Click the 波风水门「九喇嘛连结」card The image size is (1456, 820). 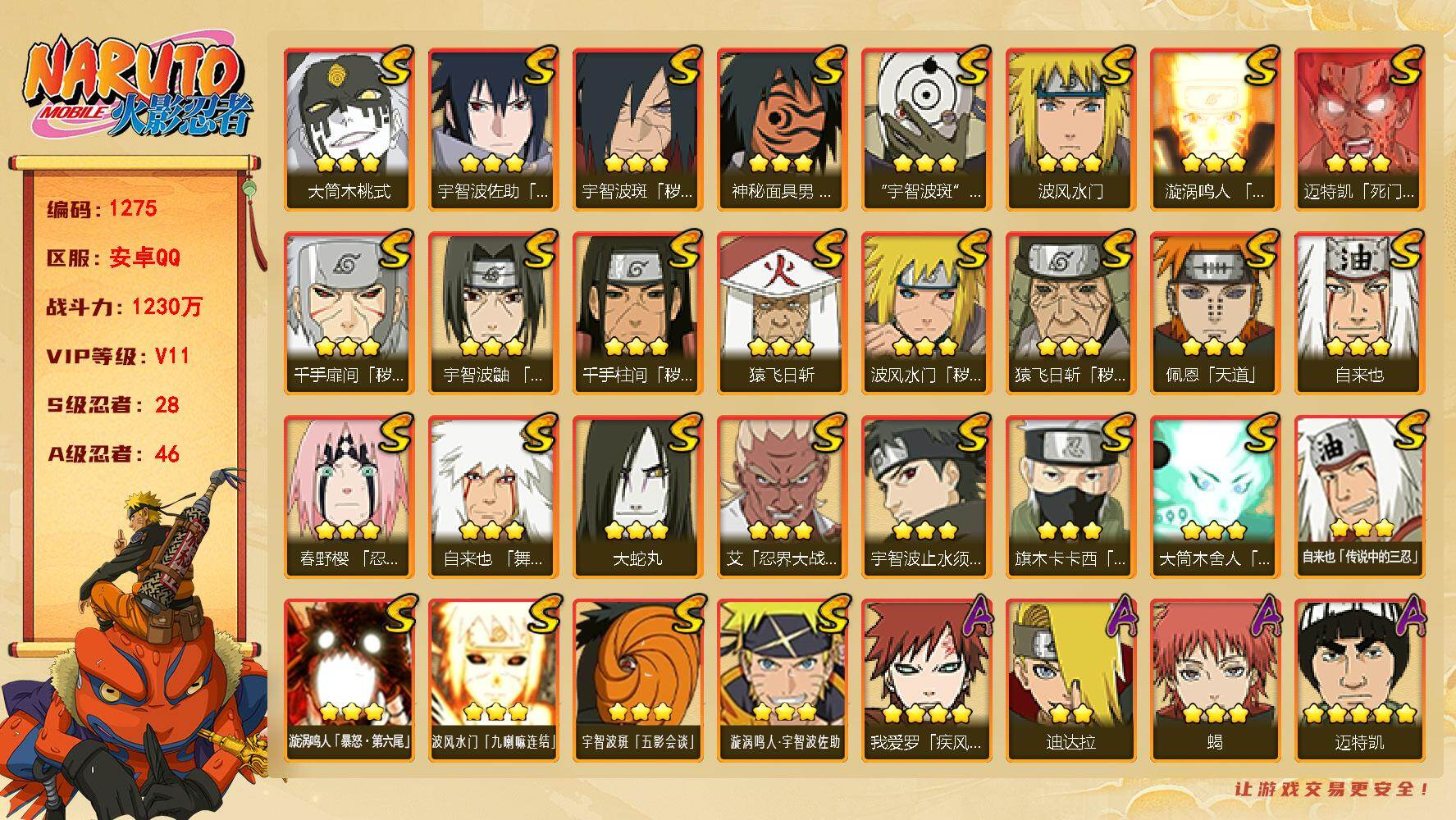click(x=494, y=681)
